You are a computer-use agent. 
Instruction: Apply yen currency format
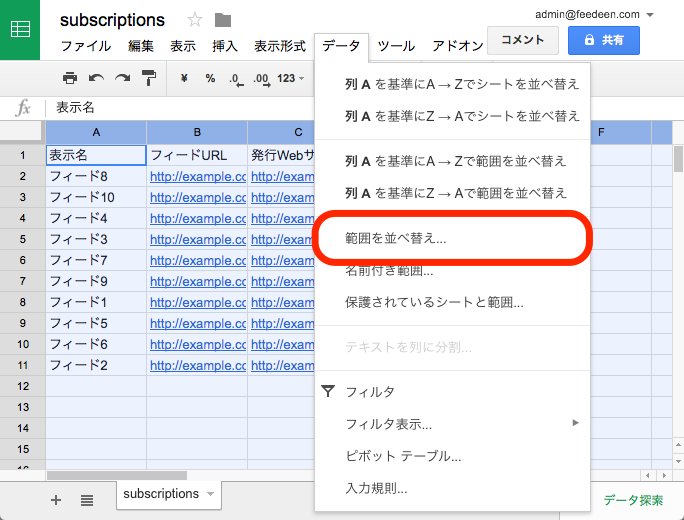184,78
